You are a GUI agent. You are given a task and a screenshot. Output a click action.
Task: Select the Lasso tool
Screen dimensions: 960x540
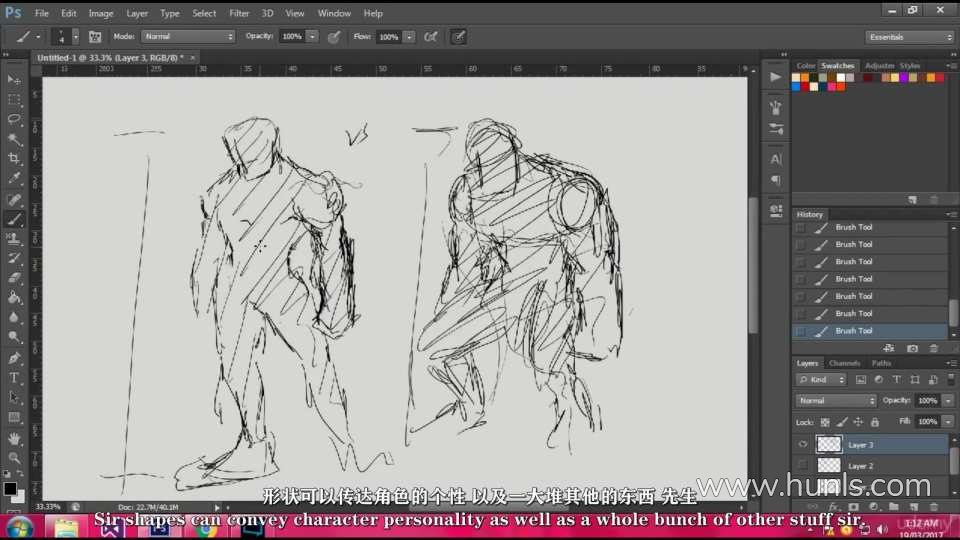[x=14, y=119]
